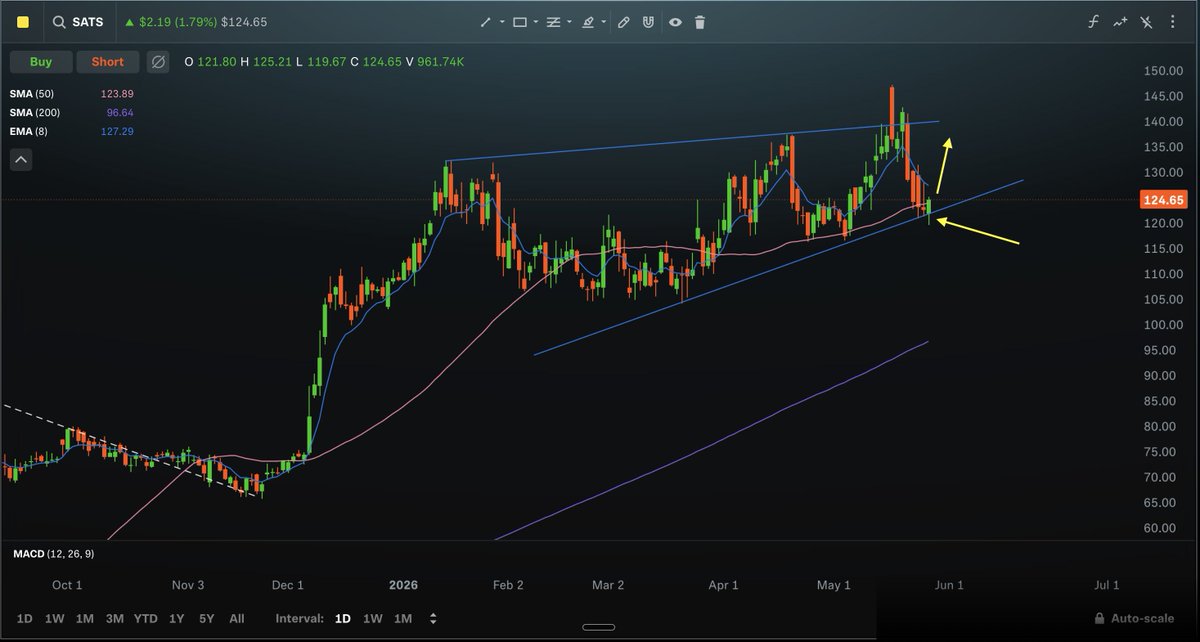Image resolution: width=1200 pixels, height=642 pixels.
Task: Select the rectangle shape tool
Action: pyautogui.click(x=520, y=22)
